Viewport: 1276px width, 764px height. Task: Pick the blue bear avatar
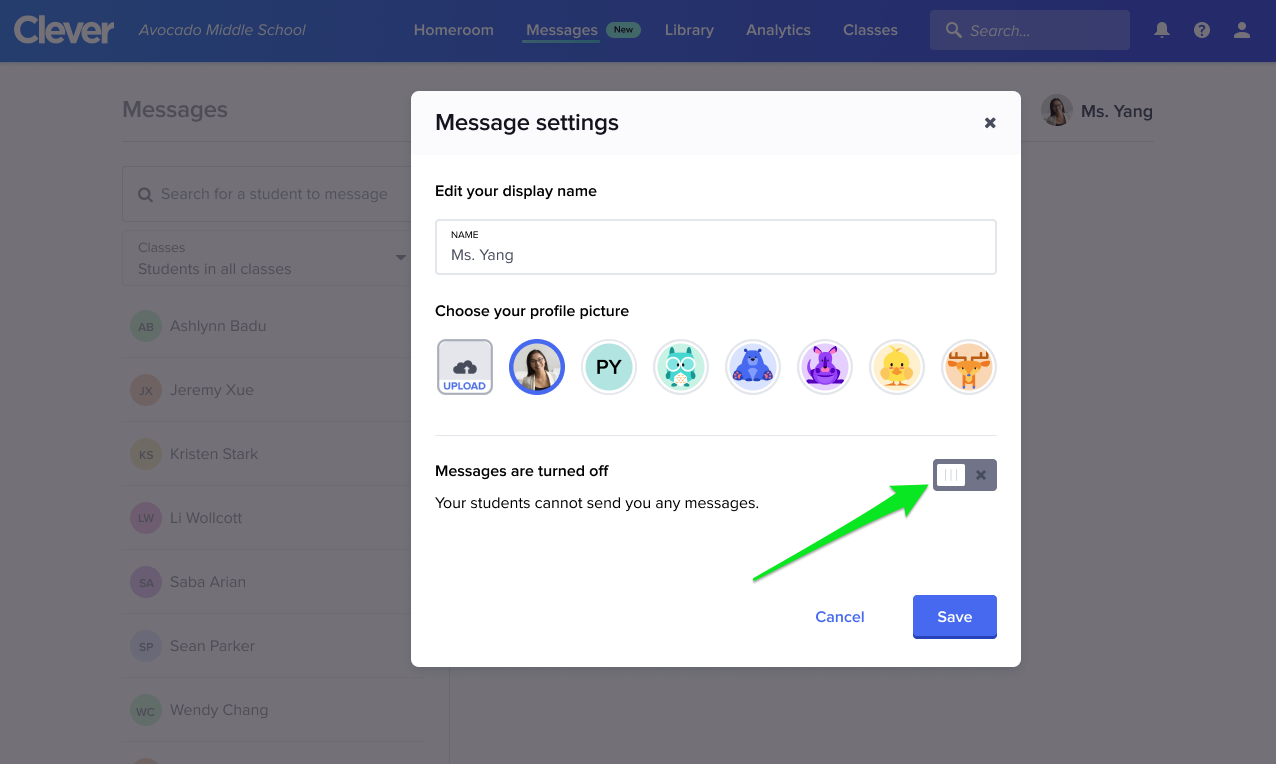tap(753, 367)
